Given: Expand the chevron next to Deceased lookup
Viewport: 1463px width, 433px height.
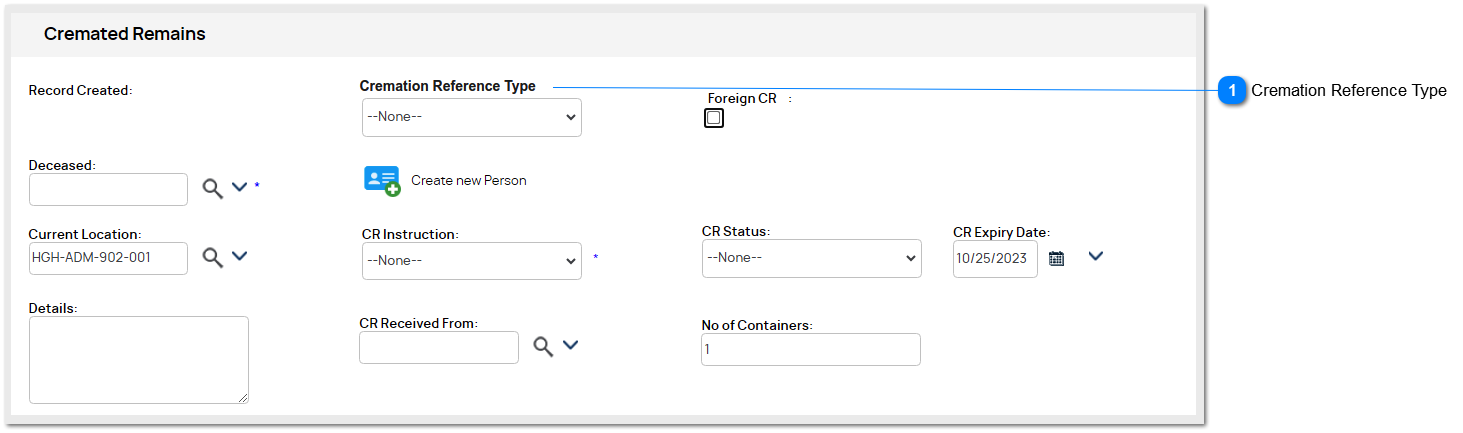Looking at the screenshot, I should [x=239, y=187].
